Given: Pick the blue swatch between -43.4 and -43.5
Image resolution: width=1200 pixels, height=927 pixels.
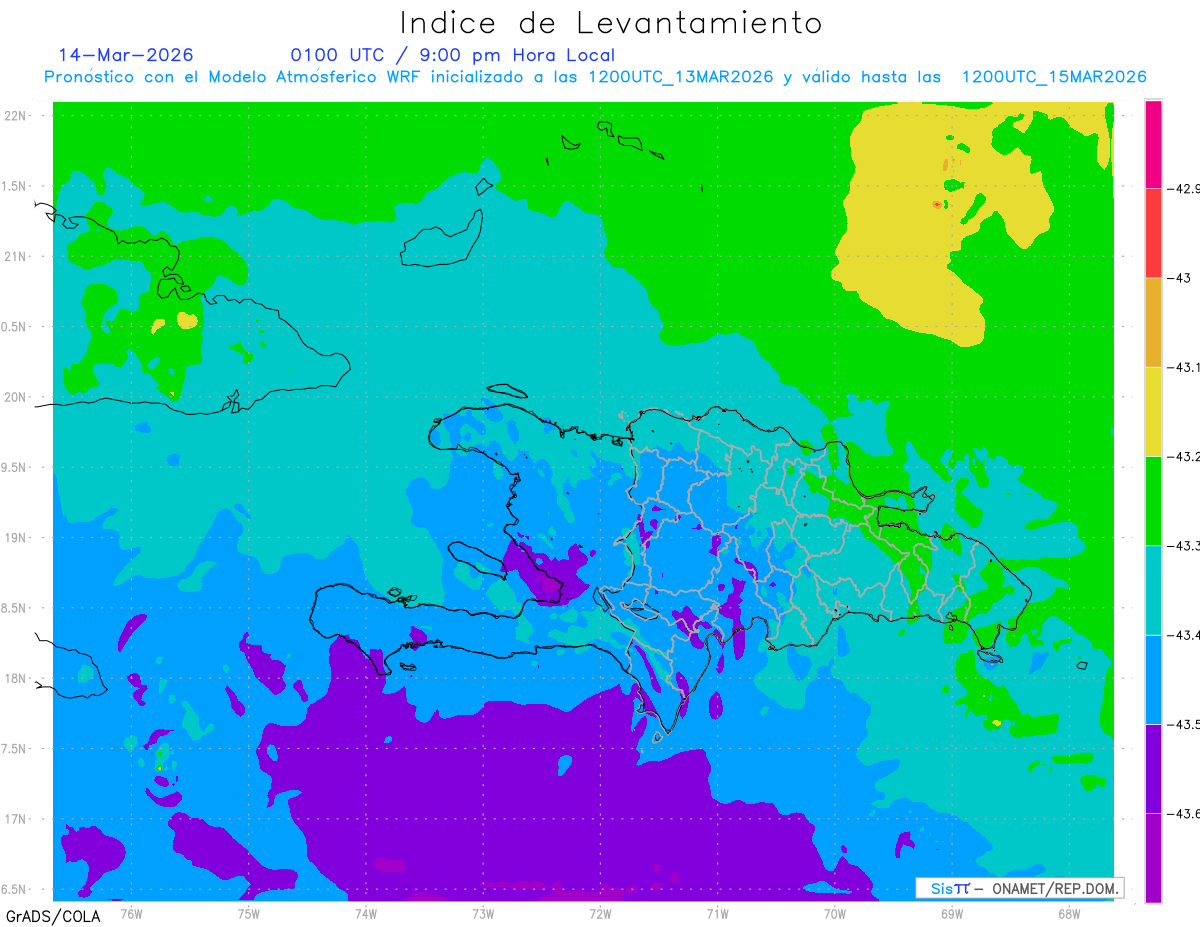Looking at the screenshot, I should 1153,679.
